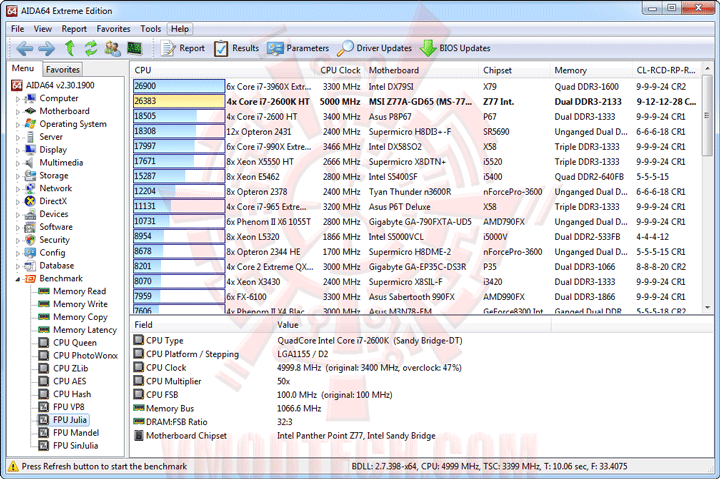
Task: Select the AIDA64 v2.30.1900 root node
Action: (x=53, y=85)
